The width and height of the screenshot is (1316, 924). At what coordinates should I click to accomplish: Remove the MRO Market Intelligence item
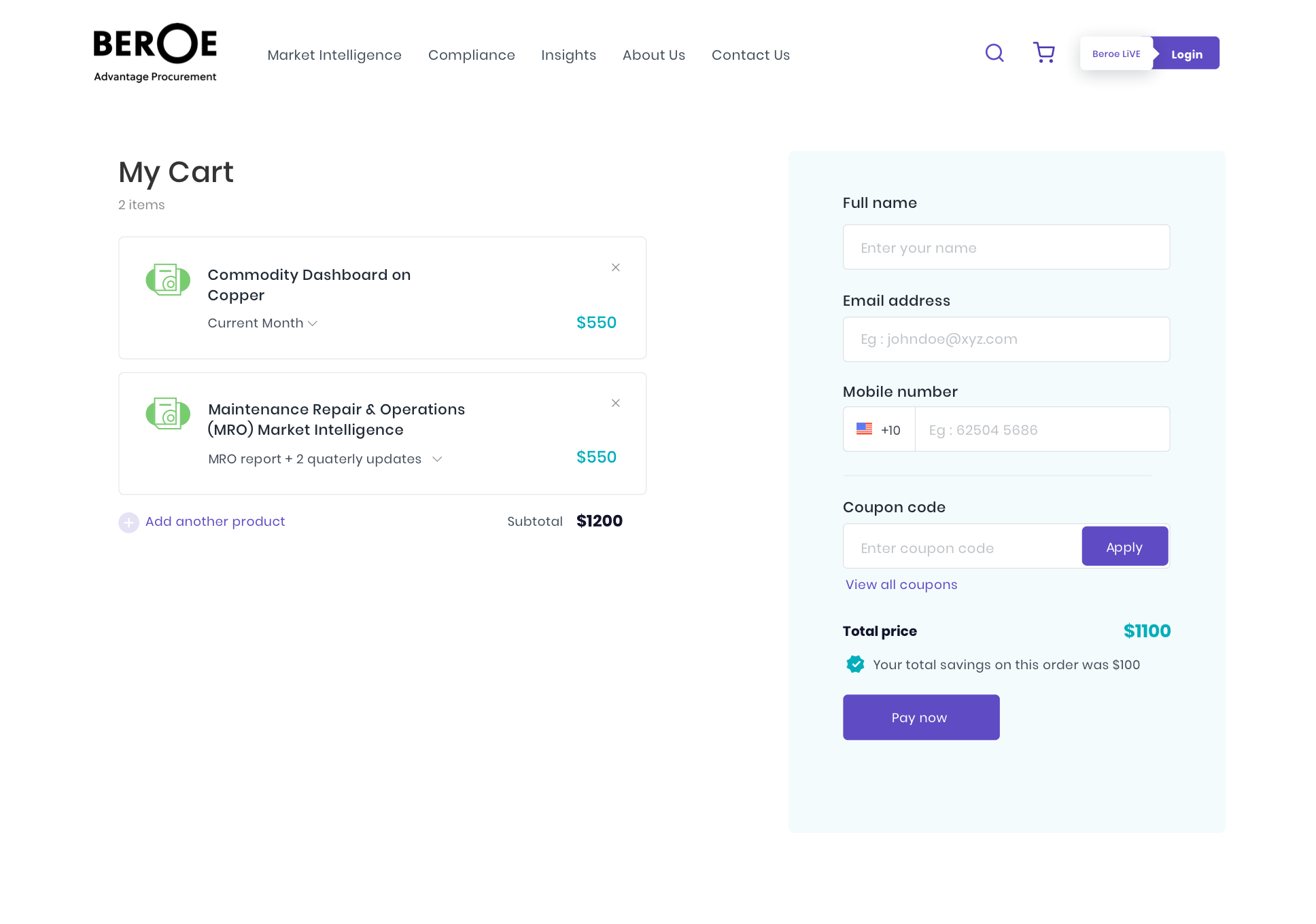coord(615,404)
